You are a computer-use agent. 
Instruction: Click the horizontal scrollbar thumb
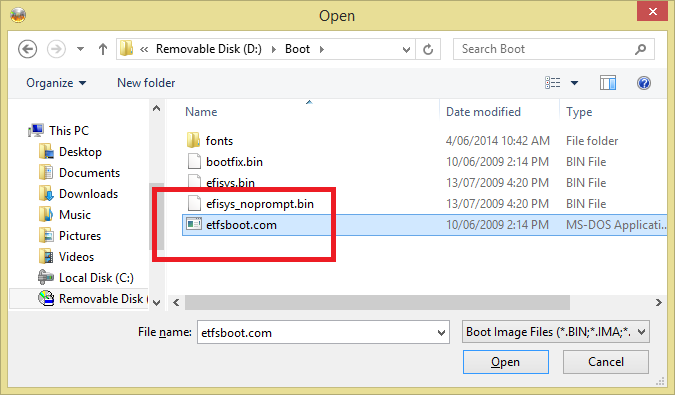pyautogui.click(x=377, y=302)
